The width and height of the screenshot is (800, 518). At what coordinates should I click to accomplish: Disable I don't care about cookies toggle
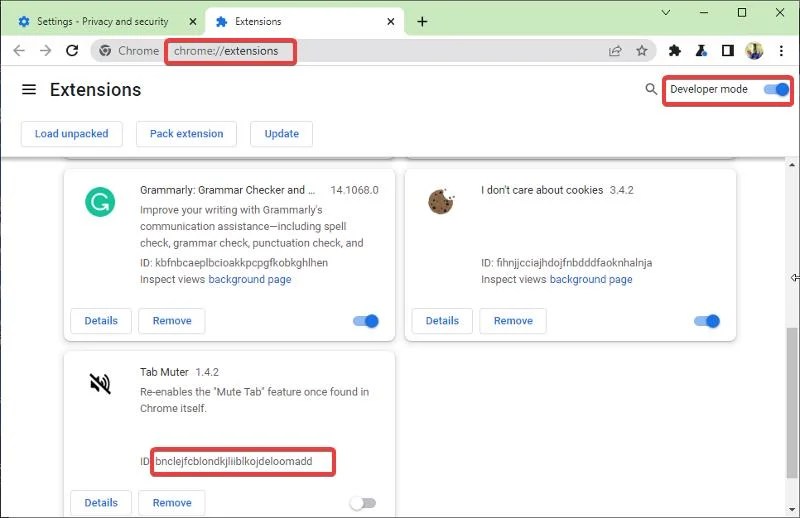click(x=707, y=321)
